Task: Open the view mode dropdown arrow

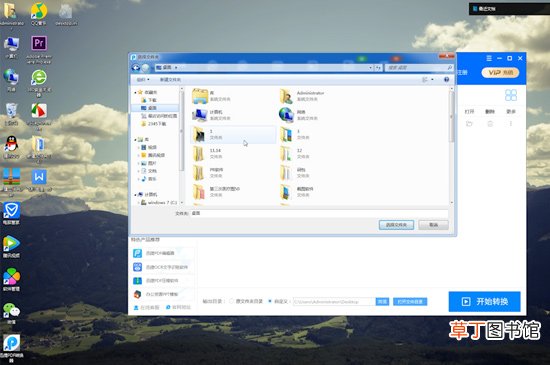Action: (x=432, y=80)
